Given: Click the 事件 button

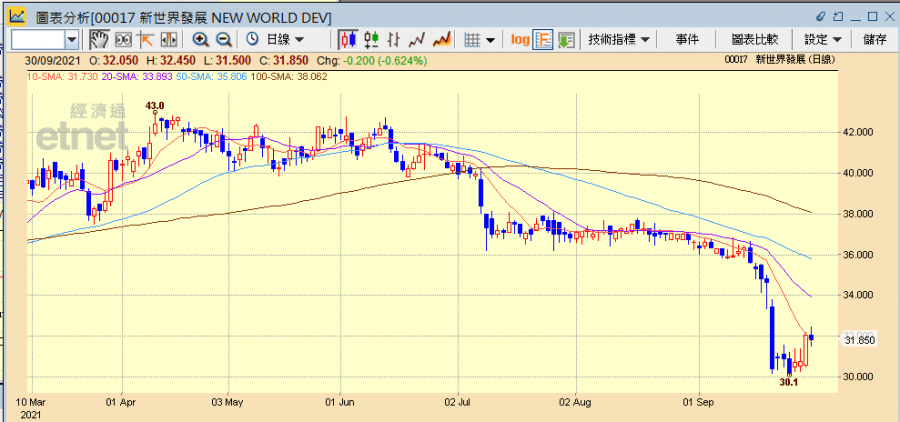Looking at the screenshot, I should click(687, 39).
